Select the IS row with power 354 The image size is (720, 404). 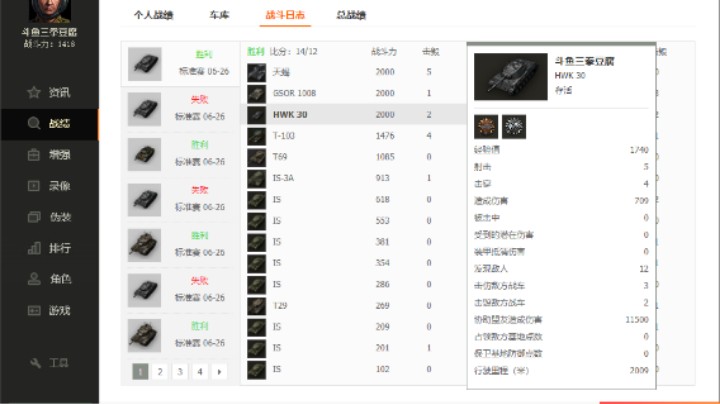tap(354, 264)
